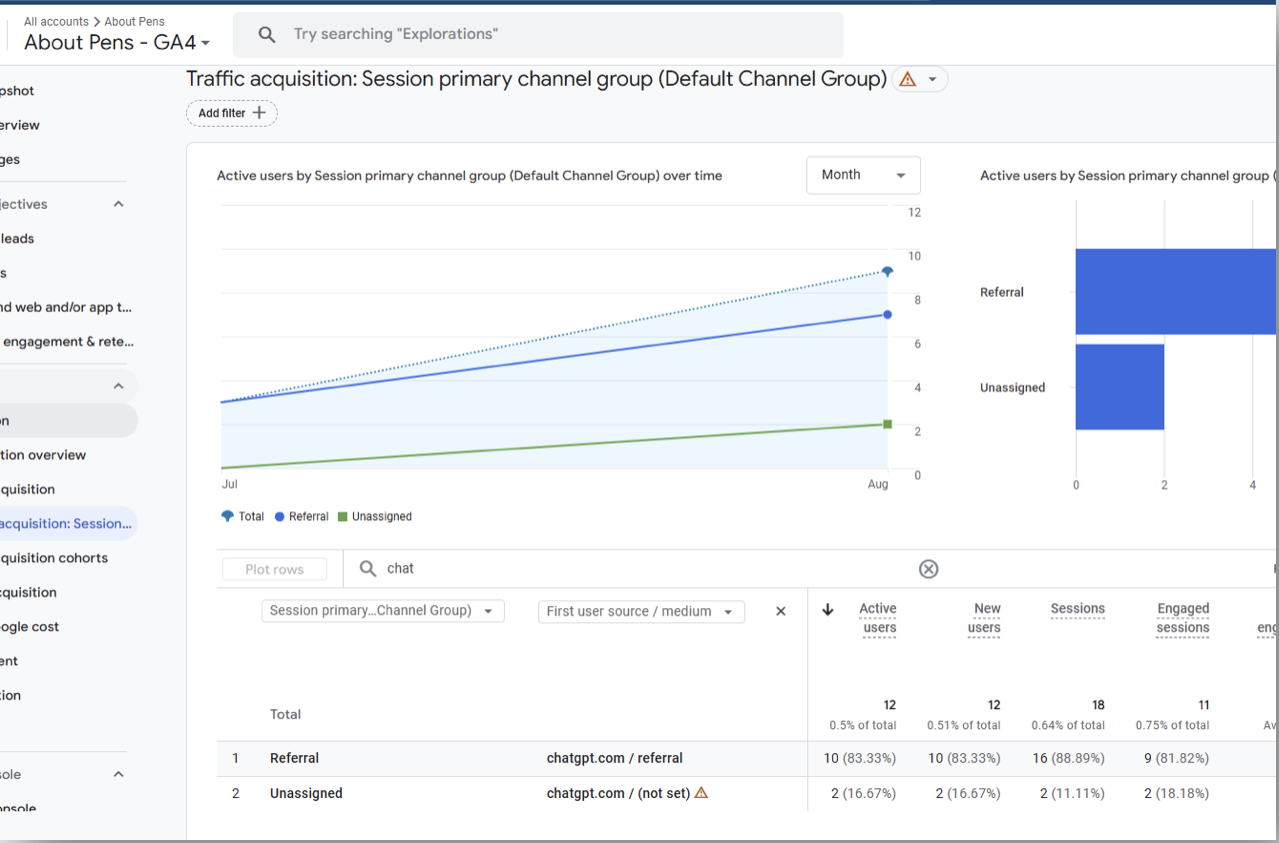Click the Add filter button
Screen dimensions: 1279x843
tap(232, 113)
